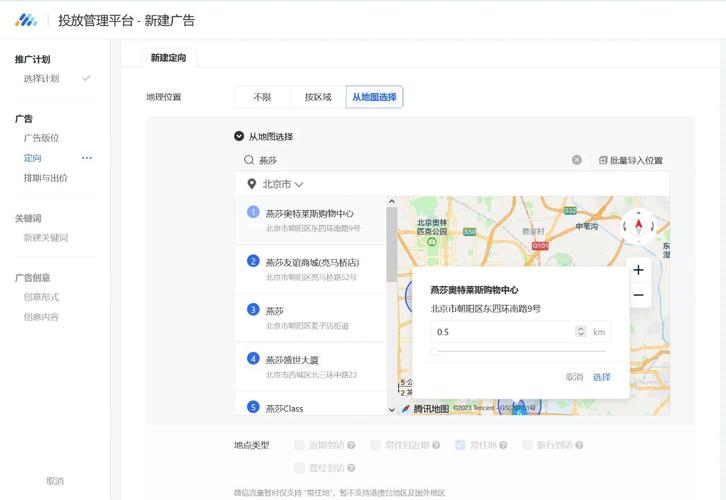The width and height of the screenshot is (726, 500).
Task: Toggle the 旅行到访 checkbox
Action: pos(527,445)
